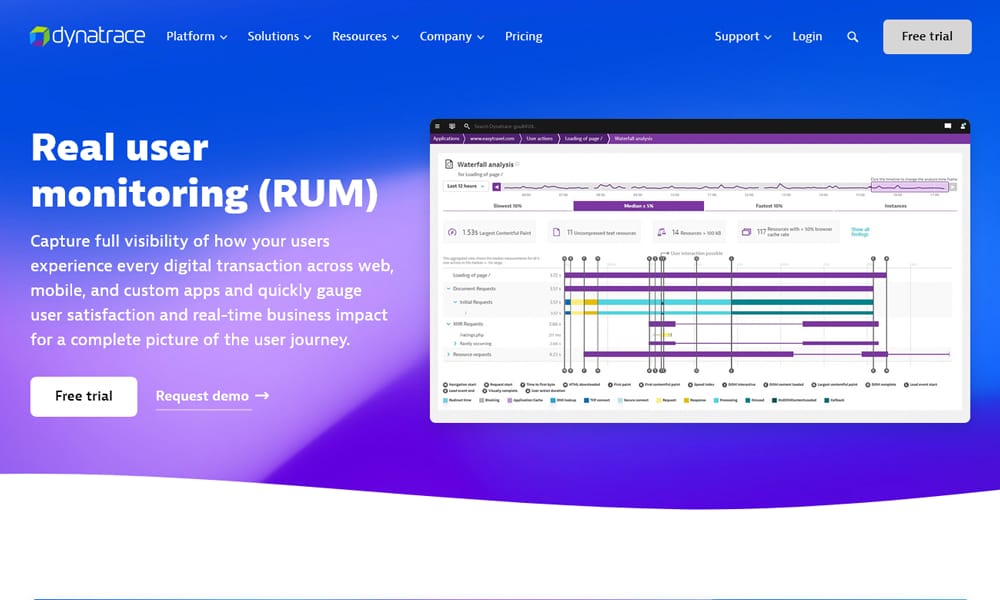1000x600 pixels.
Task: Click the Free trial button
Action: coord(926,36)
